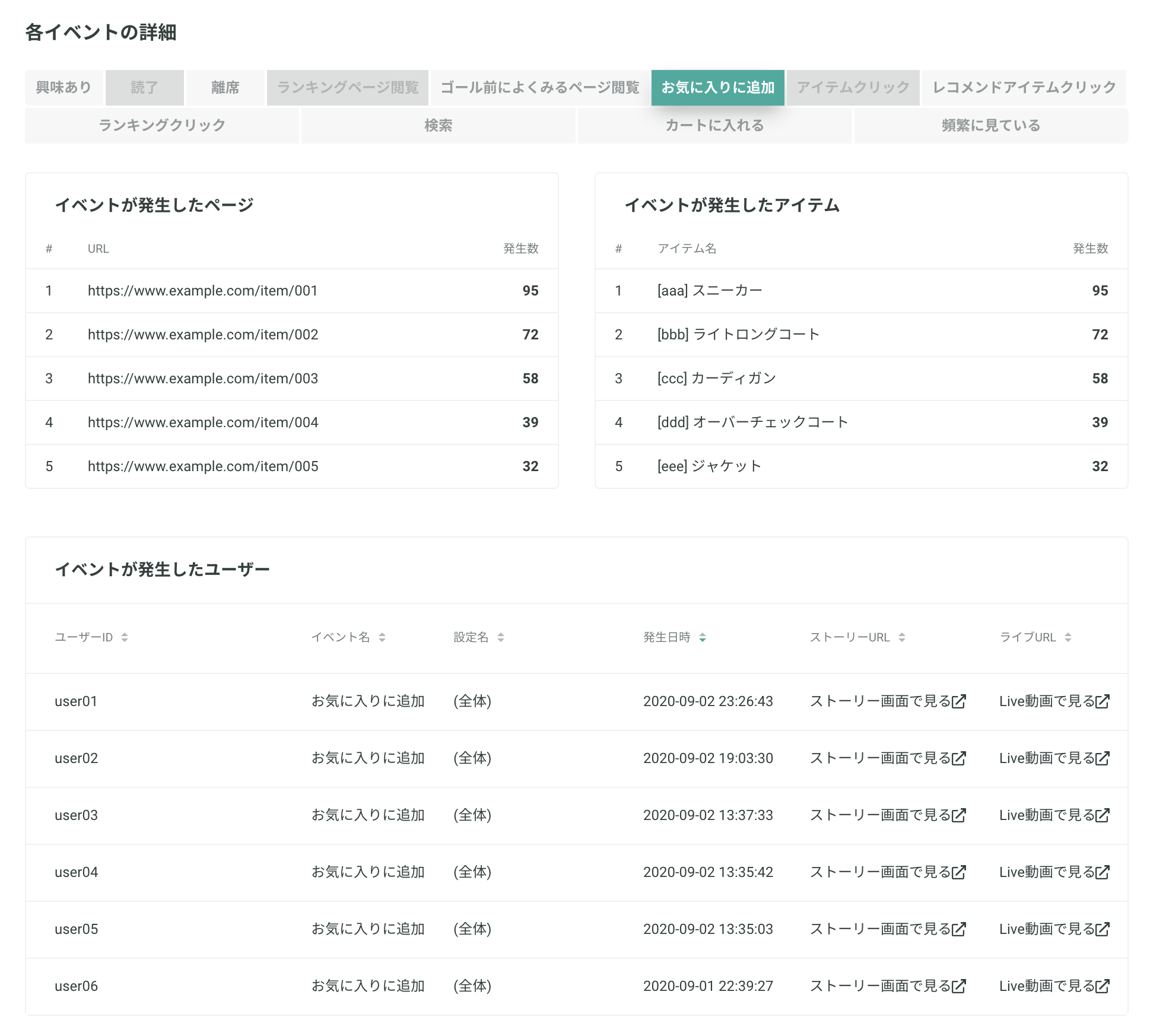The width and height of the screenshot is (1150, 1036).
Task: Click timestamp 2020-09-01 22:39:27
Action: click(708, 986)
